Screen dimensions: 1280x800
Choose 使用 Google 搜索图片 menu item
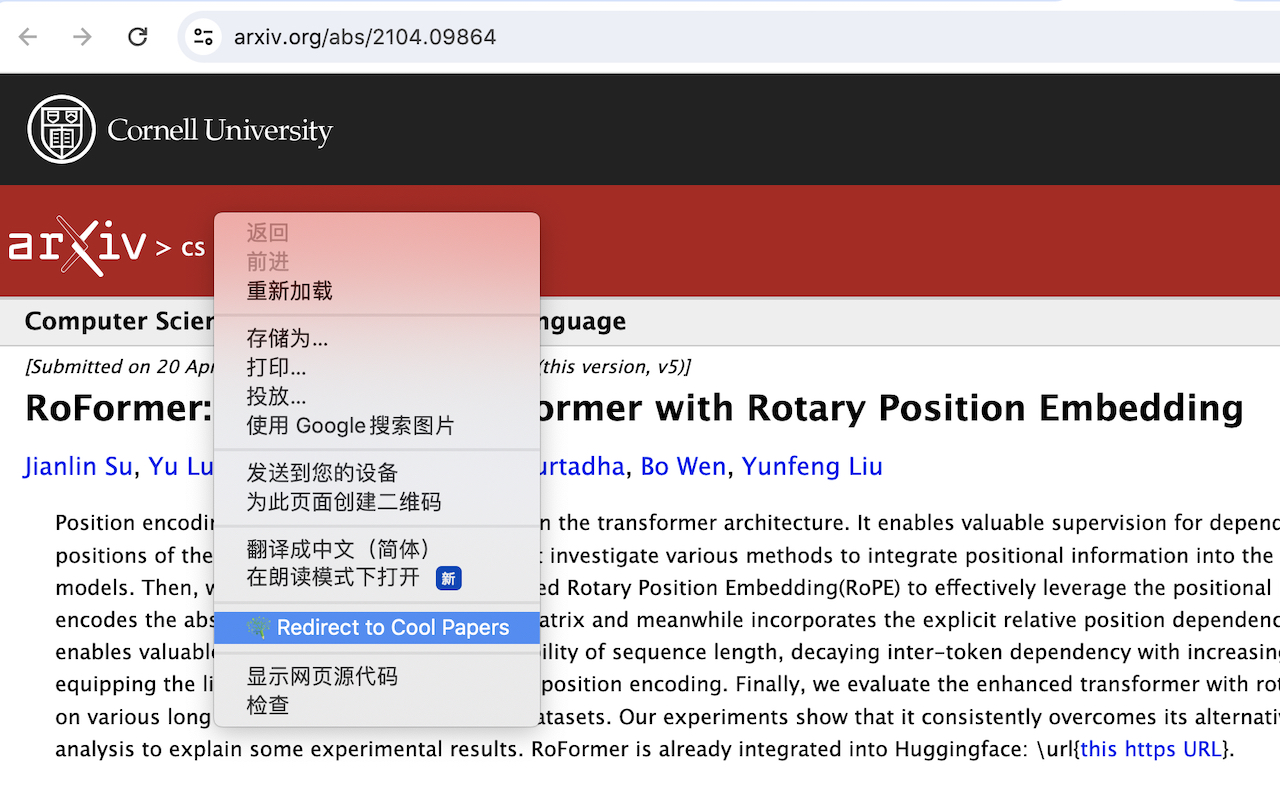(350, 425)
